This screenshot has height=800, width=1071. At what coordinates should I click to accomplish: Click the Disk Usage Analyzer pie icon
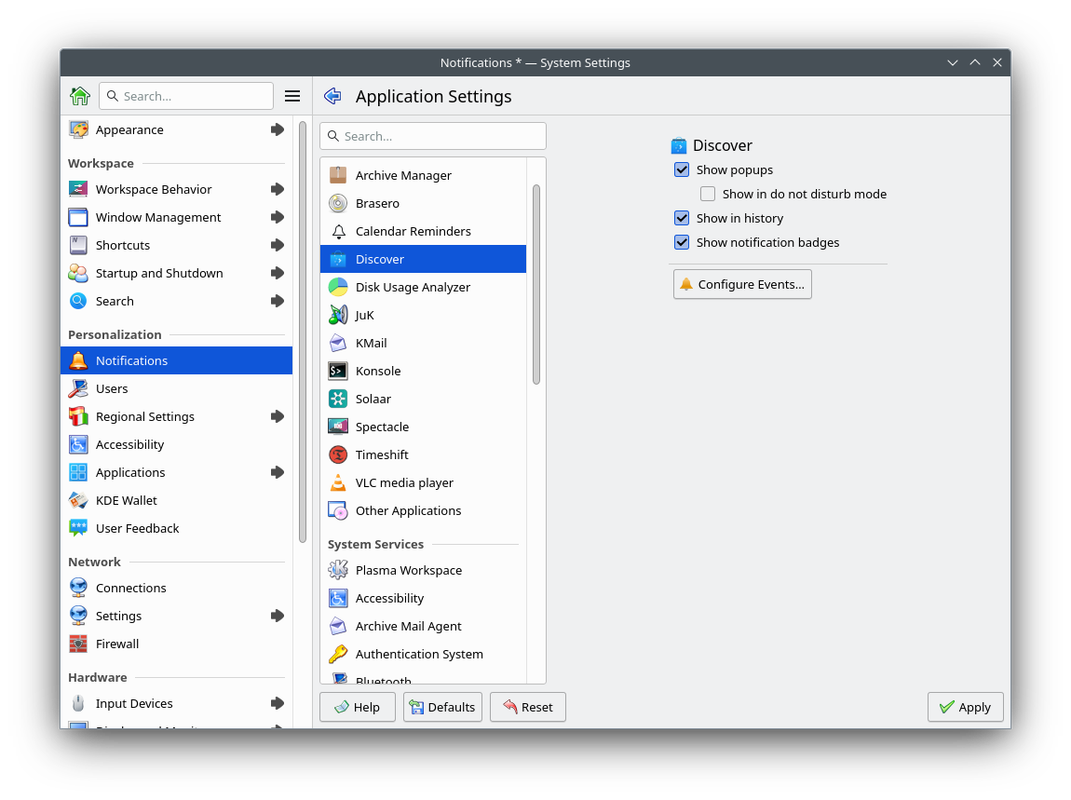tap(338, 287)
